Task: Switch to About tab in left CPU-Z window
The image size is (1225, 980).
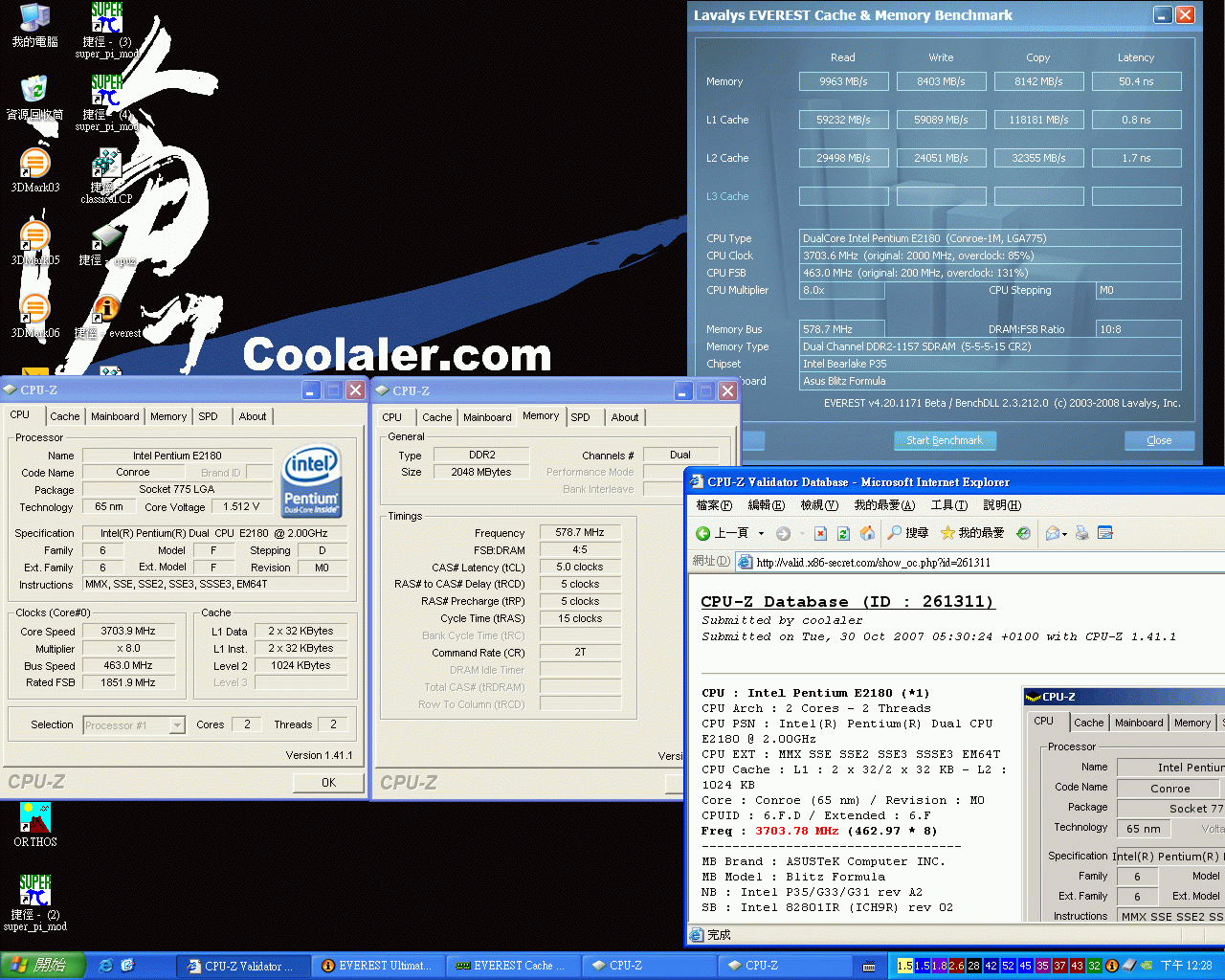Action: pos(253,416)
